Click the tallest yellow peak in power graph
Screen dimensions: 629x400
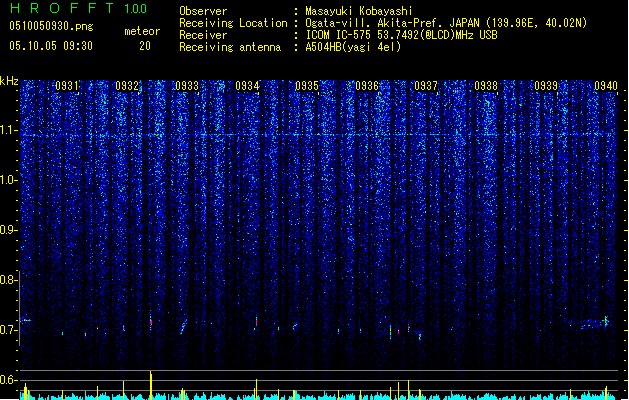[x=151, y=385]
